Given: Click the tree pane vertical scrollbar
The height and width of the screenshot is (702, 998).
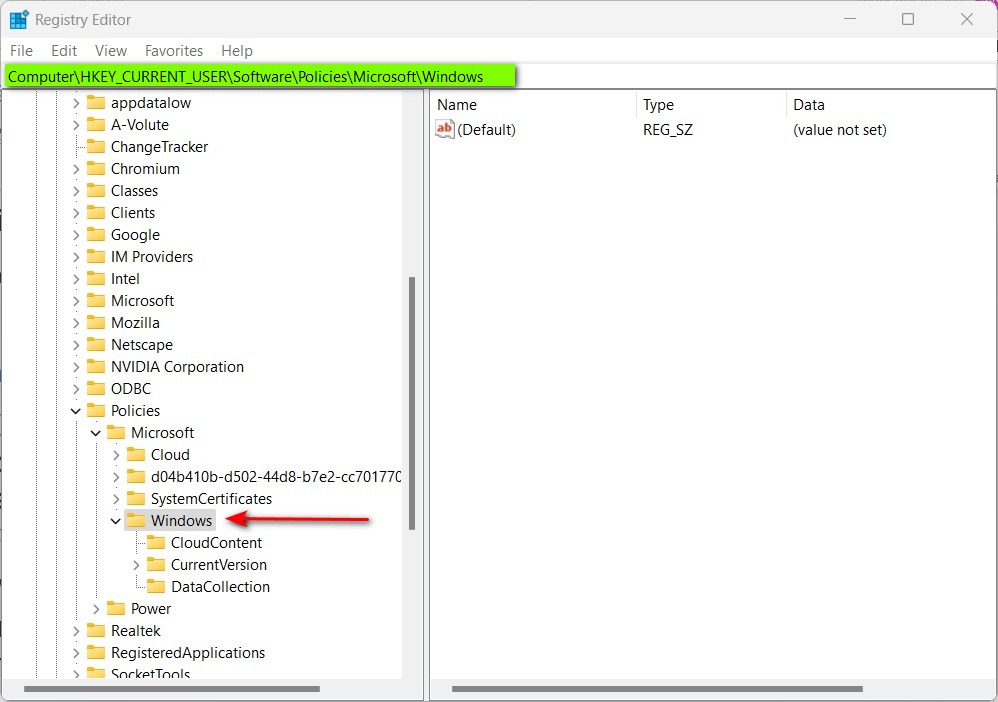Looking at the screenshot, I should (x=412, y=400).
